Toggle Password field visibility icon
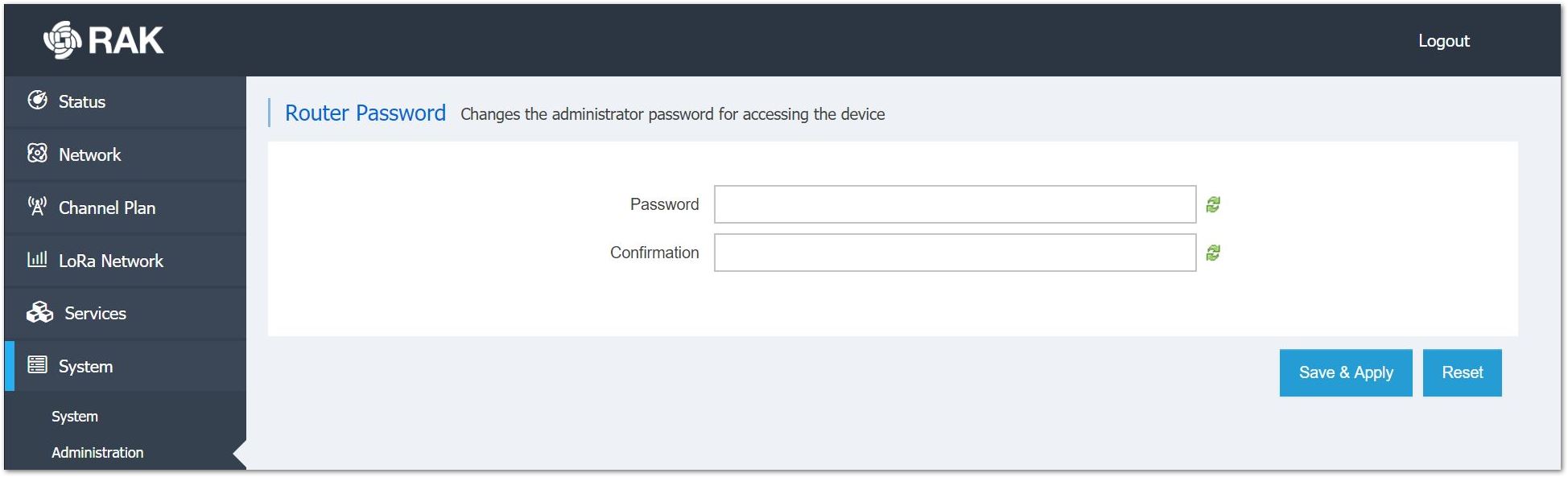 point(1213,204)
